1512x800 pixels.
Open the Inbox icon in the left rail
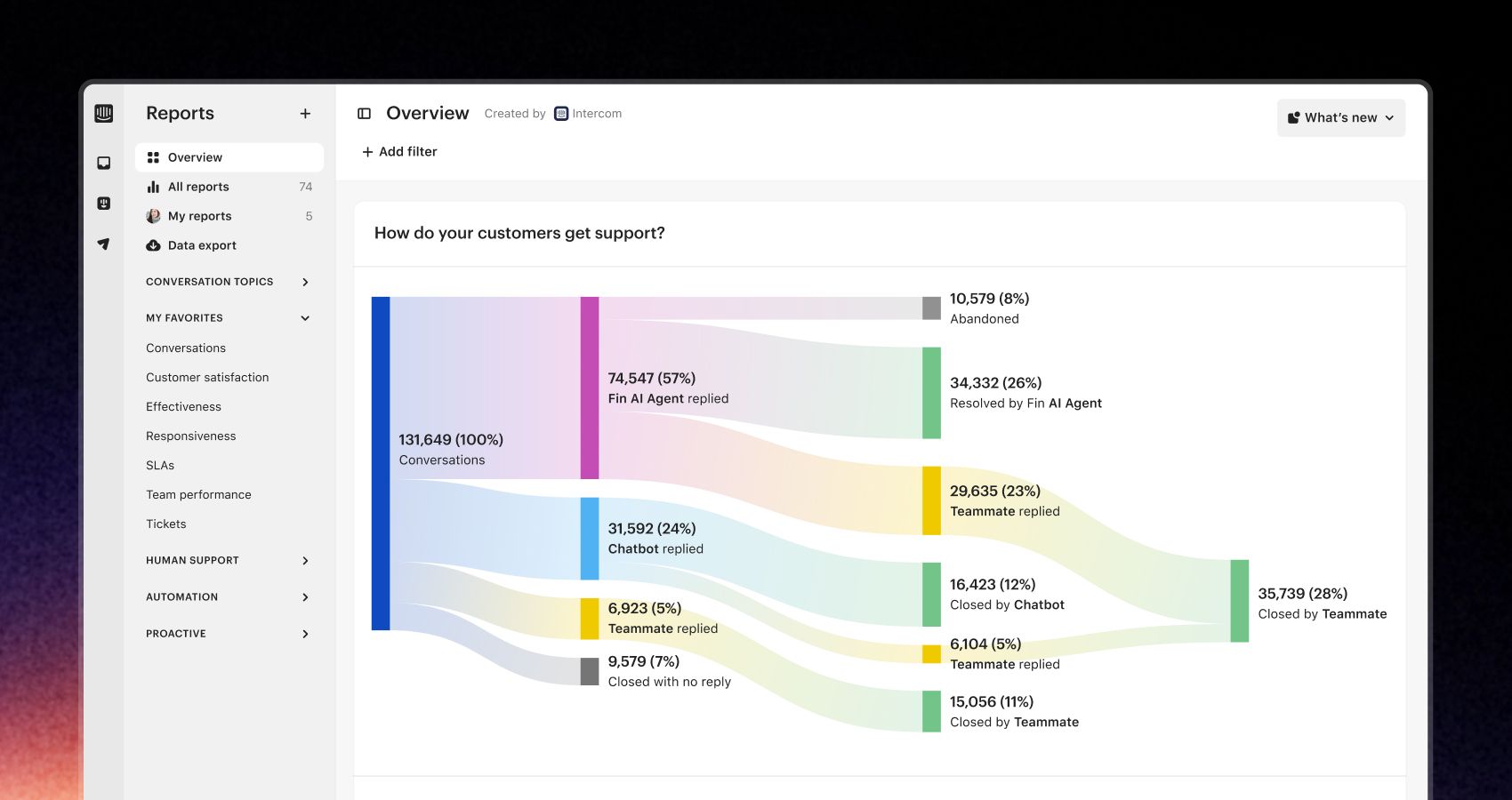(104, 163)
